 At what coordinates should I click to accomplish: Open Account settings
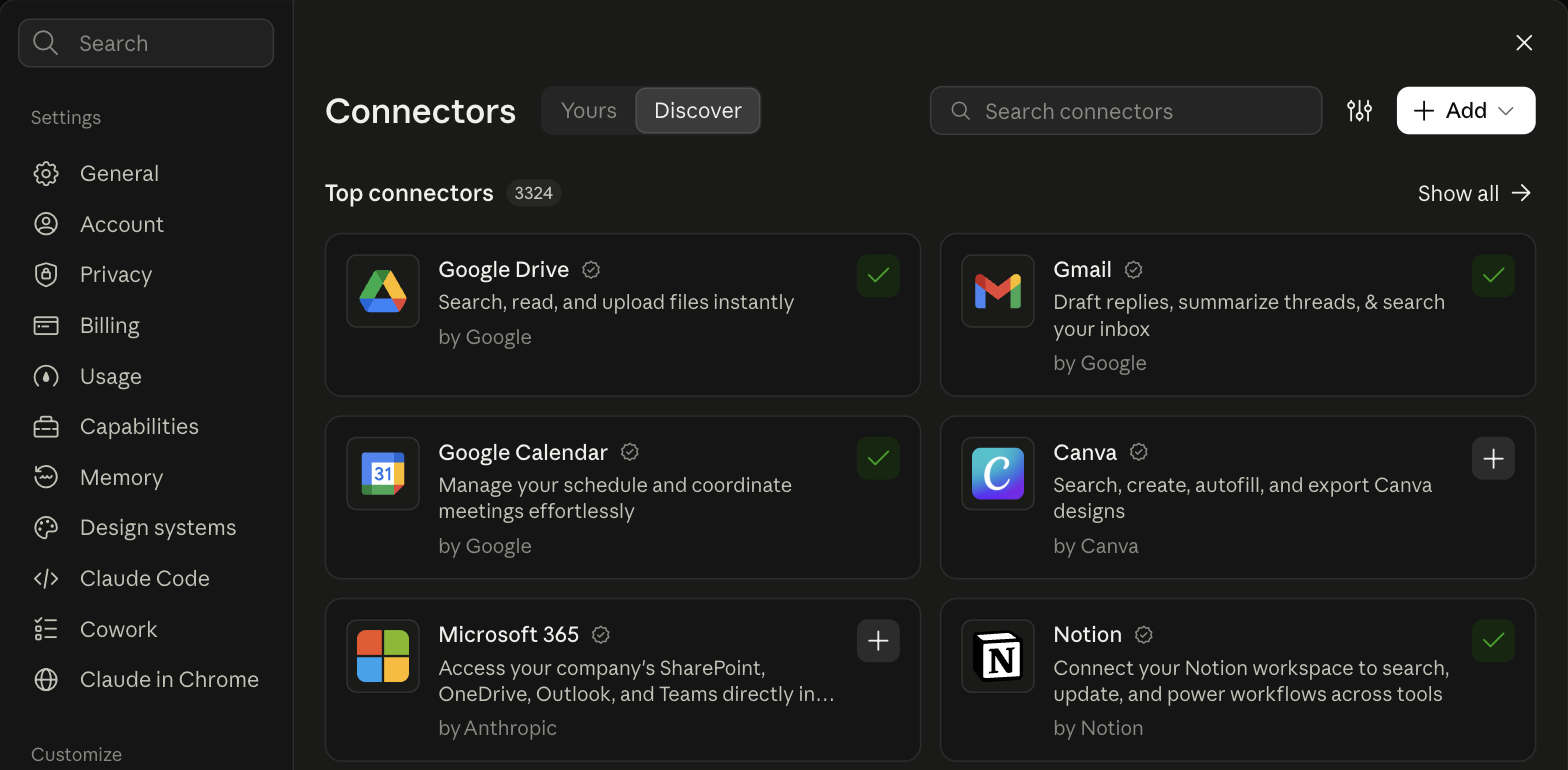pos(146,224)
